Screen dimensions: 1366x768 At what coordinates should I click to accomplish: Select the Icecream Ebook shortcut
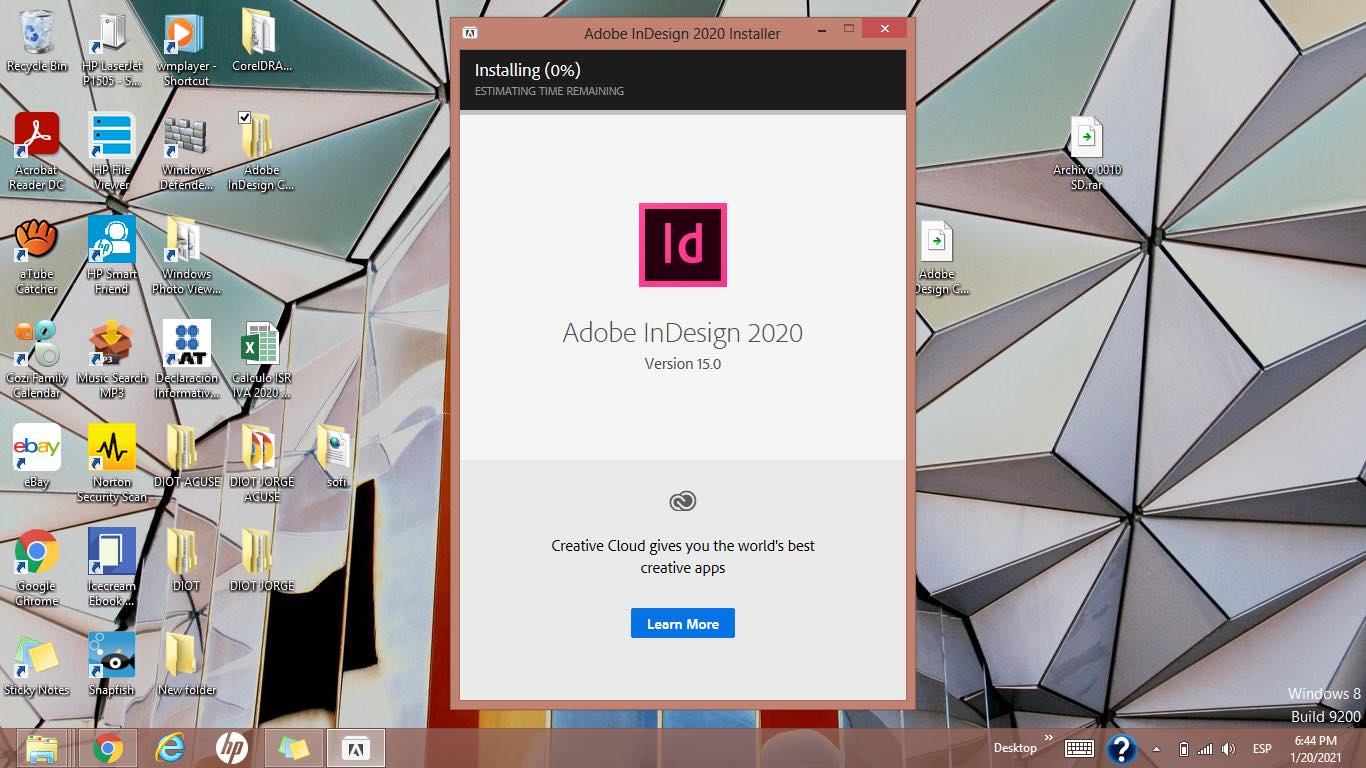[111, 568]
